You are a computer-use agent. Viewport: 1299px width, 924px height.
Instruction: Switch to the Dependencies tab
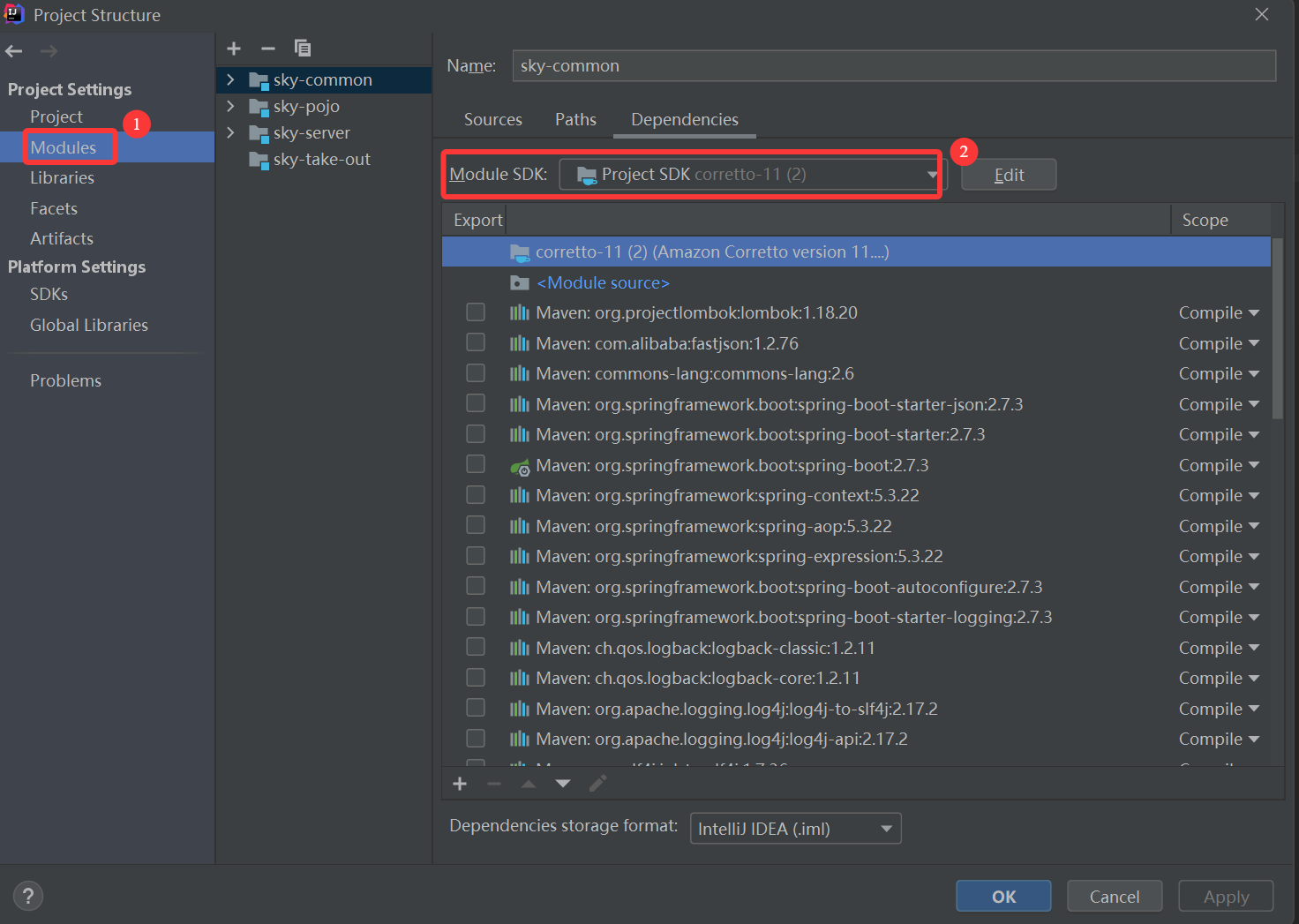[x=685, y=119]
